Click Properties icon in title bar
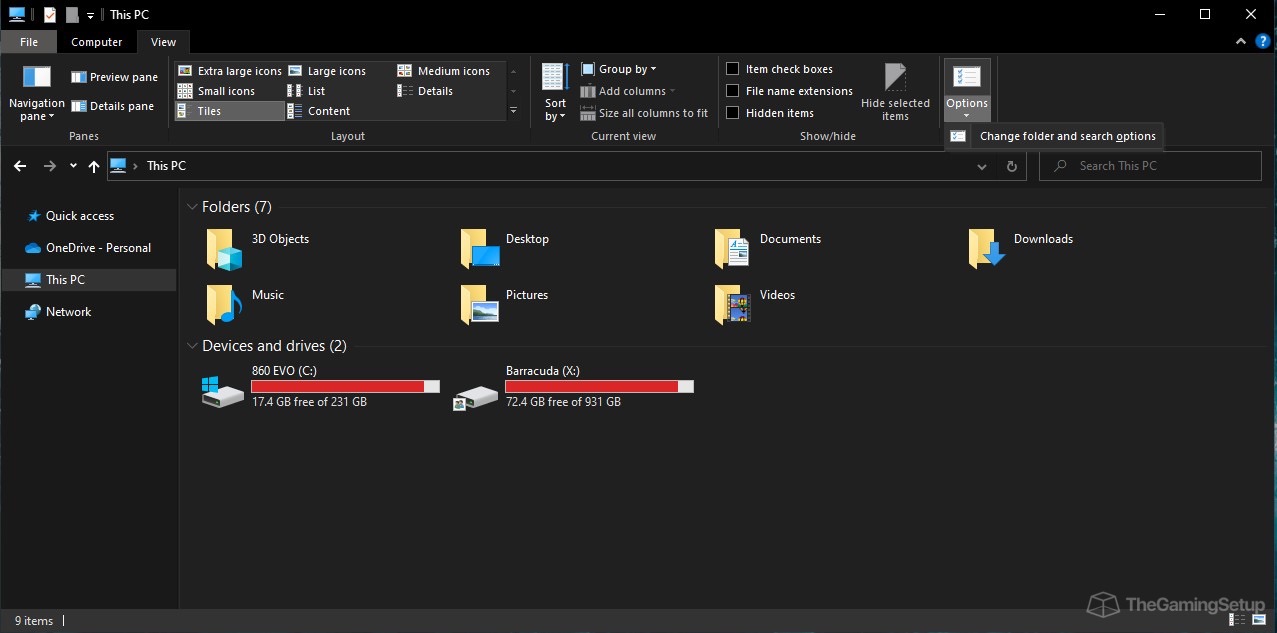The width and height of the screenshot is (1277, 633). (50, 15)
